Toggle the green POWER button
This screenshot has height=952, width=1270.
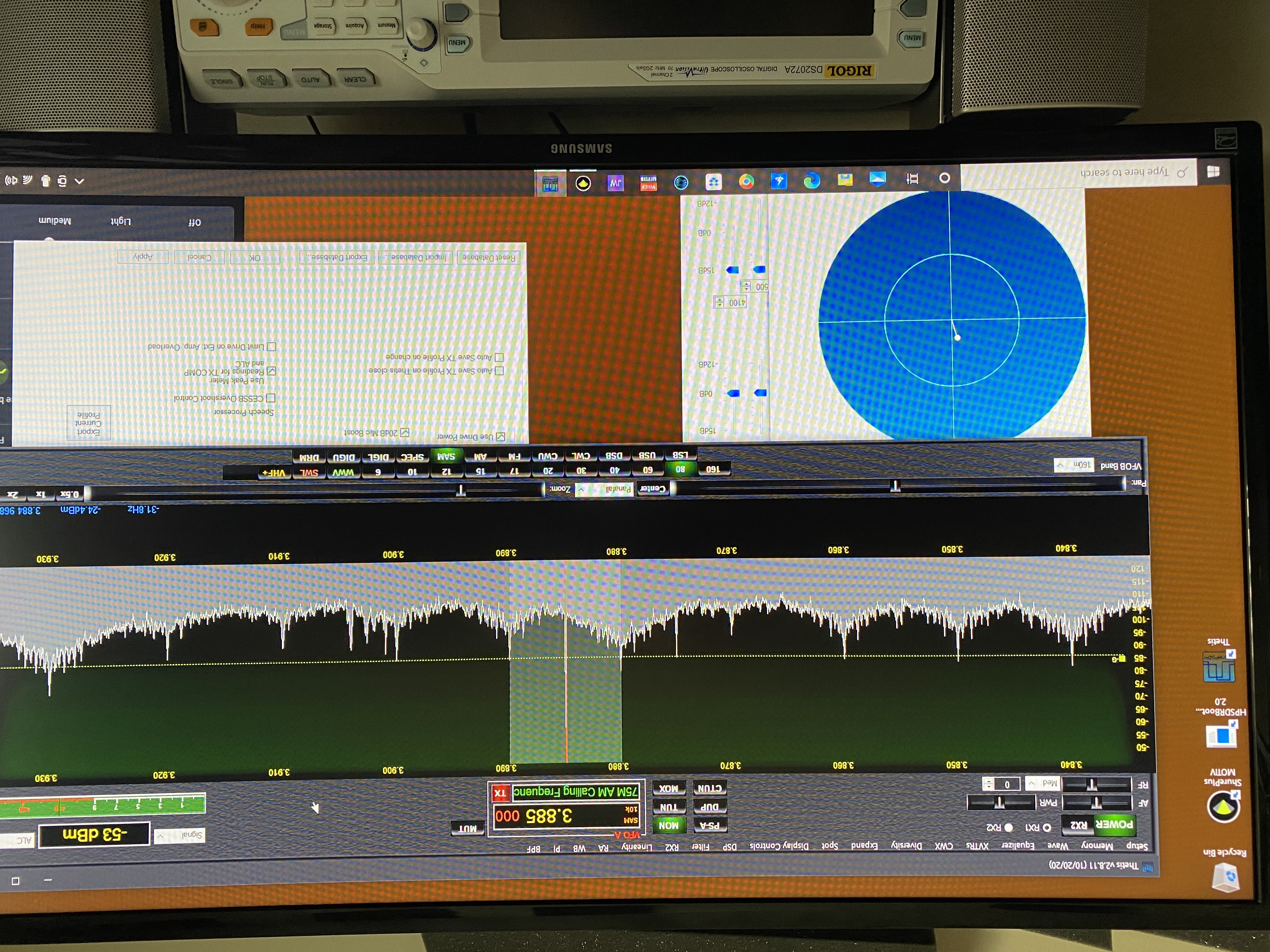click(1114, 824)
